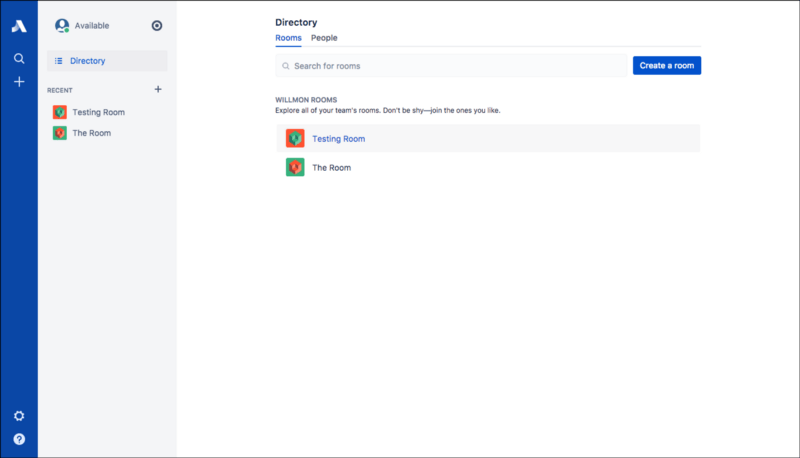Open The Room from the Recent list

pyautogui.click(x=91, y=133)
